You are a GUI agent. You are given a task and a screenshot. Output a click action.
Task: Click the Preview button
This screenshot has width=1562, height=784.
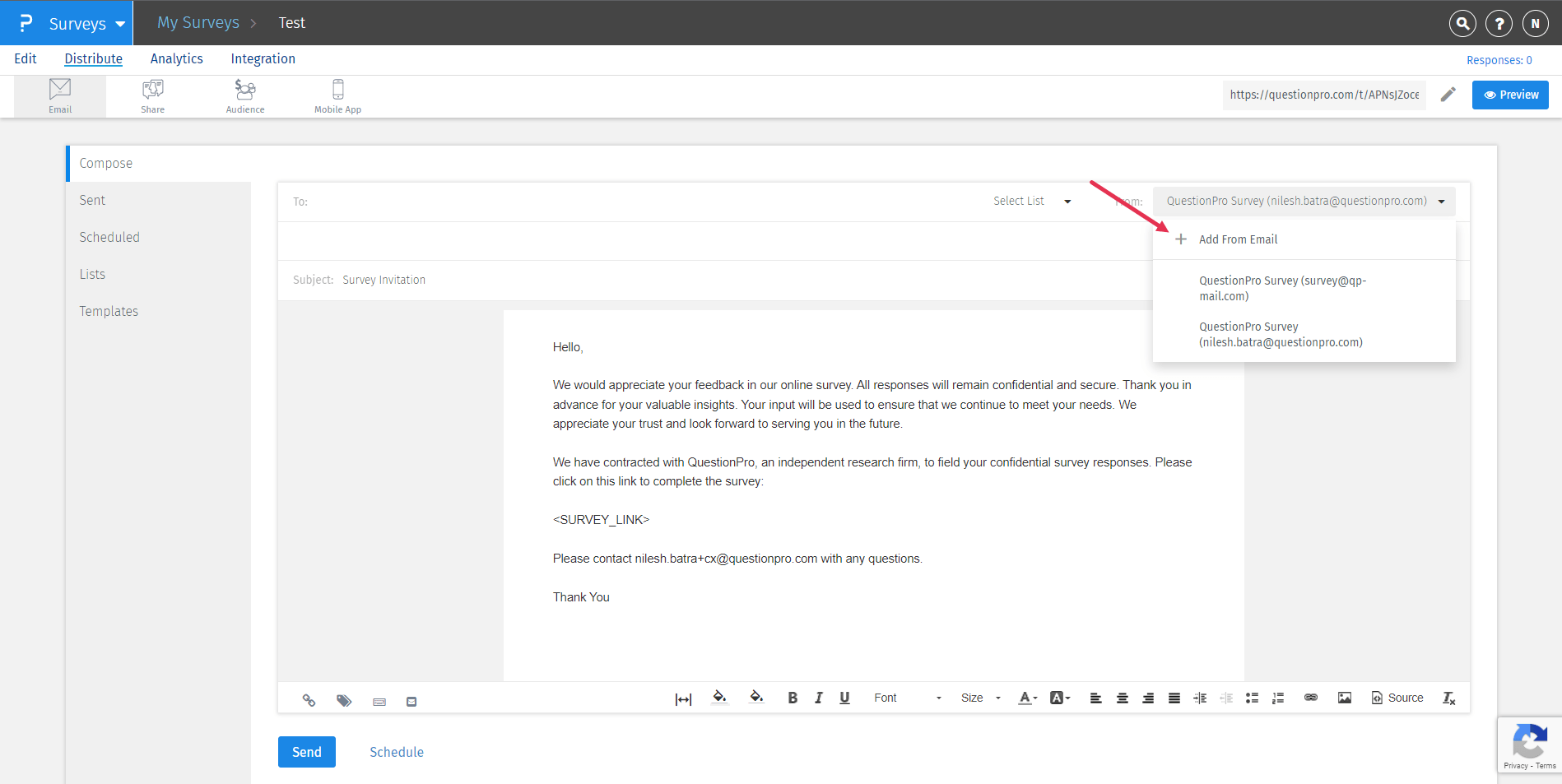click(x=1510, y=95)
